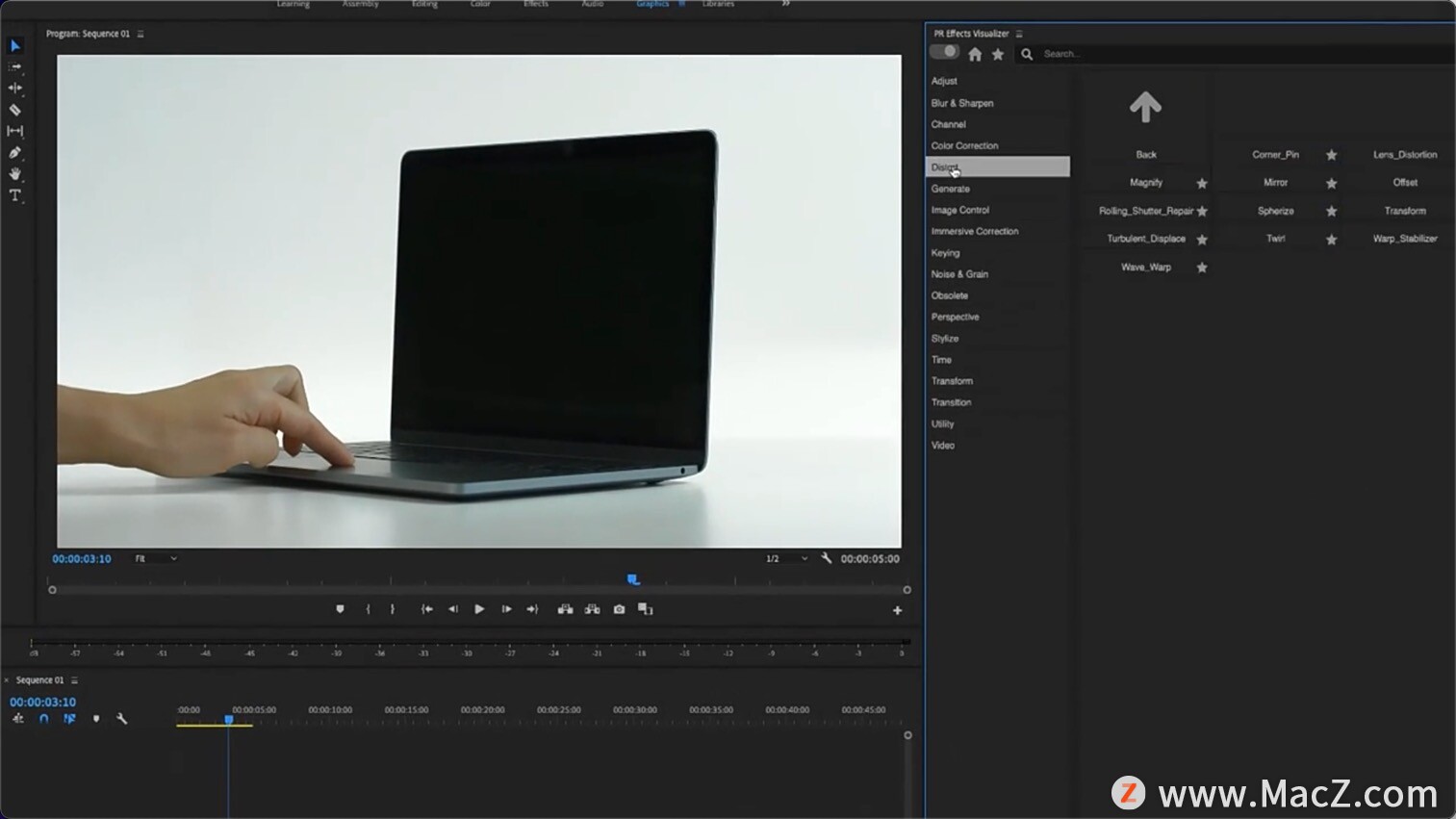
Task: Toggle insert sequences as nests option
Action: pos(18,719)
